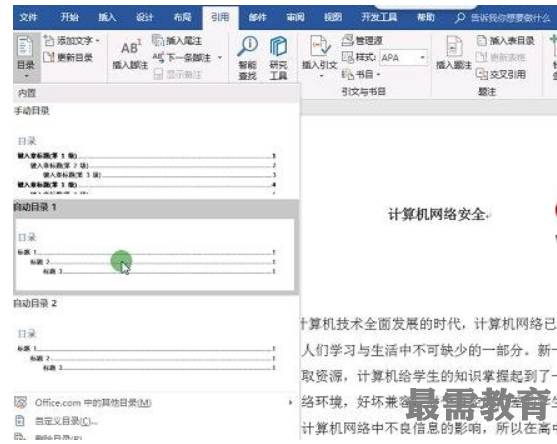557x444 pixels.
Task: Expand the 书目 dropdown arrow
Action: pos(378,74)
